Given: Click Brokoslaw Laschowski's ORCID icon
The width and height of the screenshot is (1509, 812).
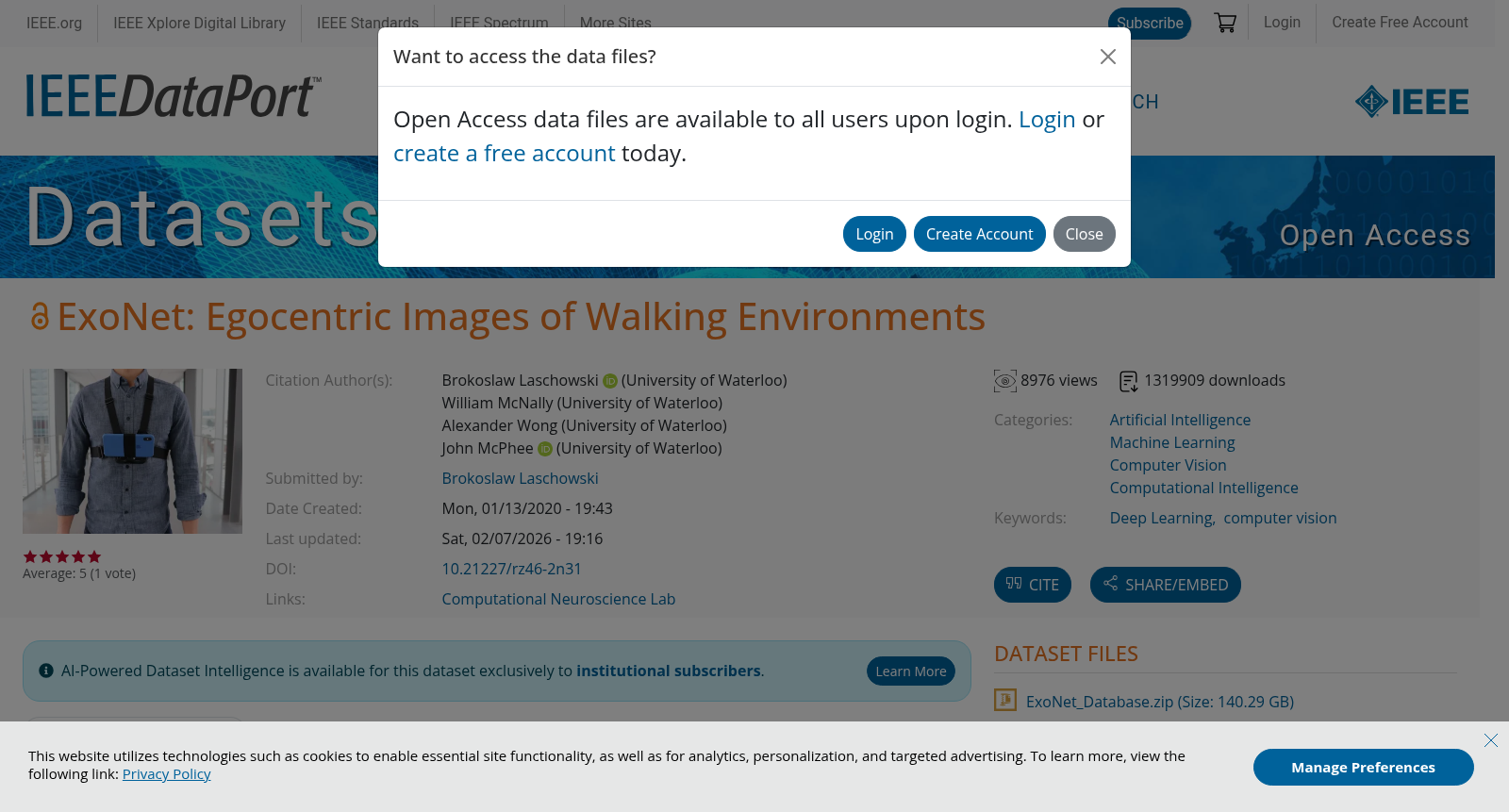Looking at the screenshot, I should tap(610, 381).
